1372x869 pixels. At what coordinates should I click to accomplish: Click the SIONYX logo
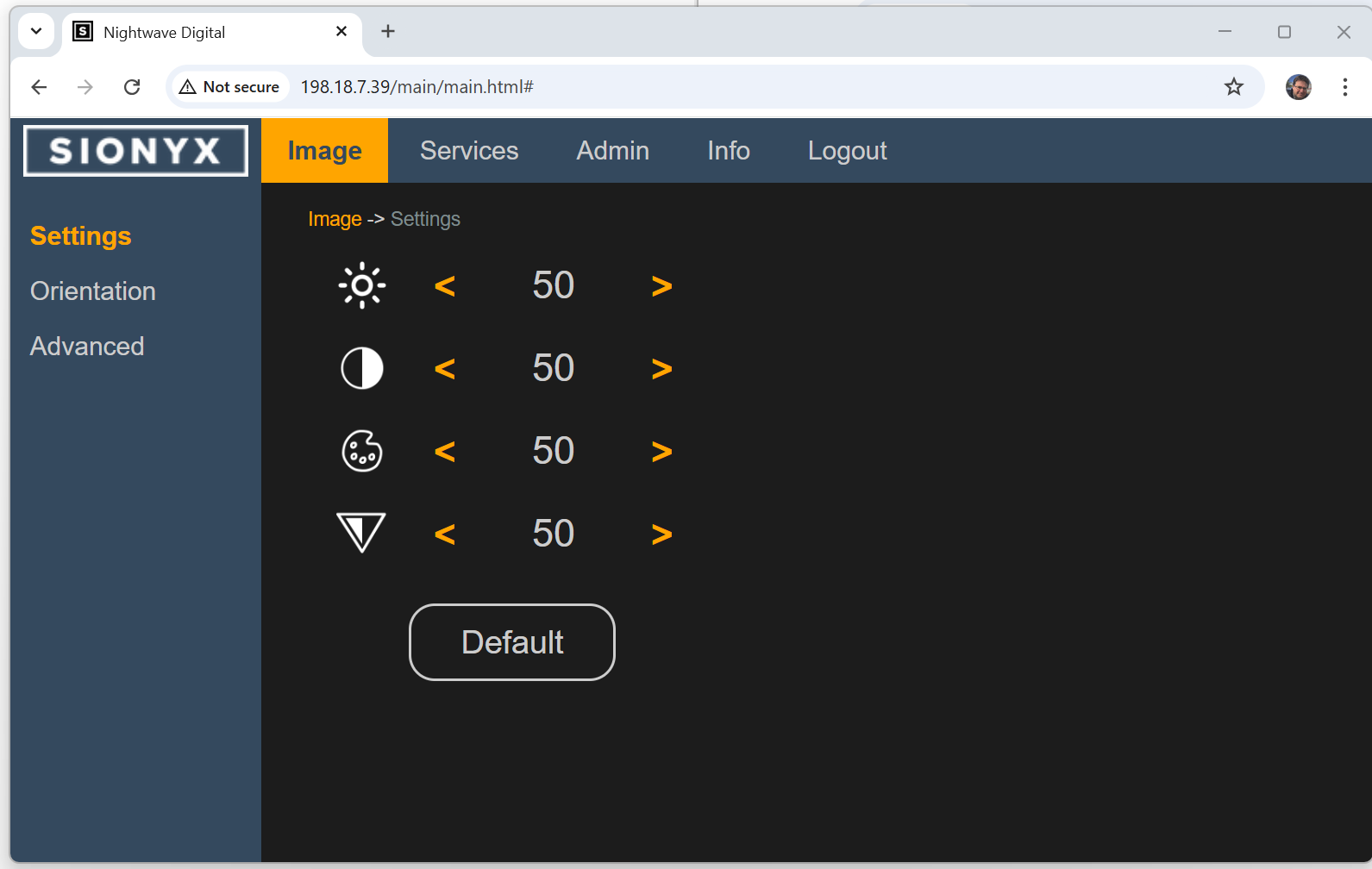136,151
